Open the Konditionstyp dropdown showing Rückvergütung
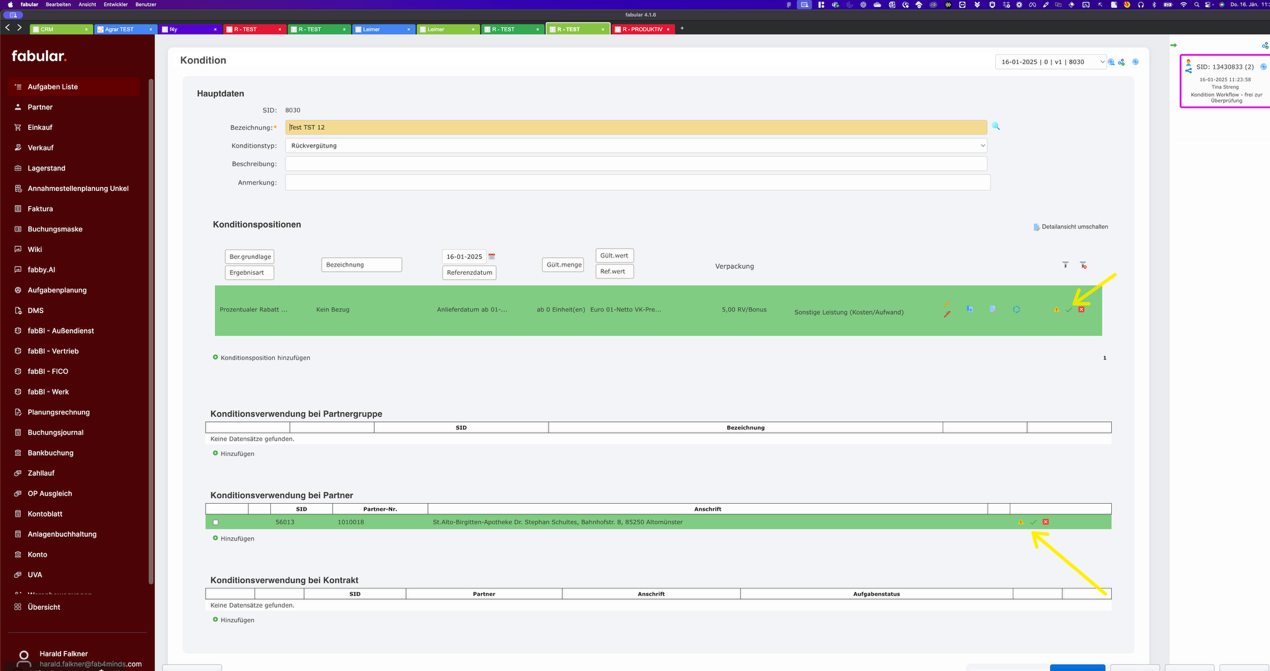Screen dimensions: 1270x671 (636, 146)
